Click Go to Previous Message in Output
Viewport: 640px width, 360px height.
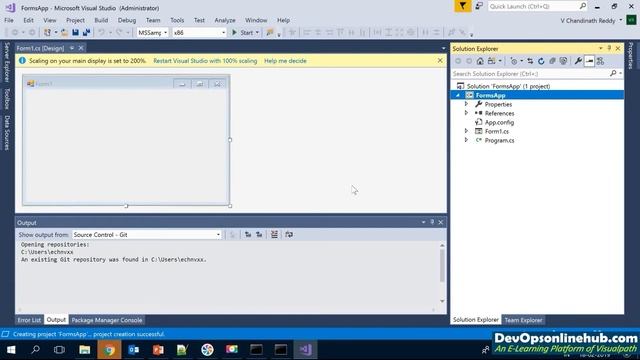pyautogui.click(x=248, y=234)
